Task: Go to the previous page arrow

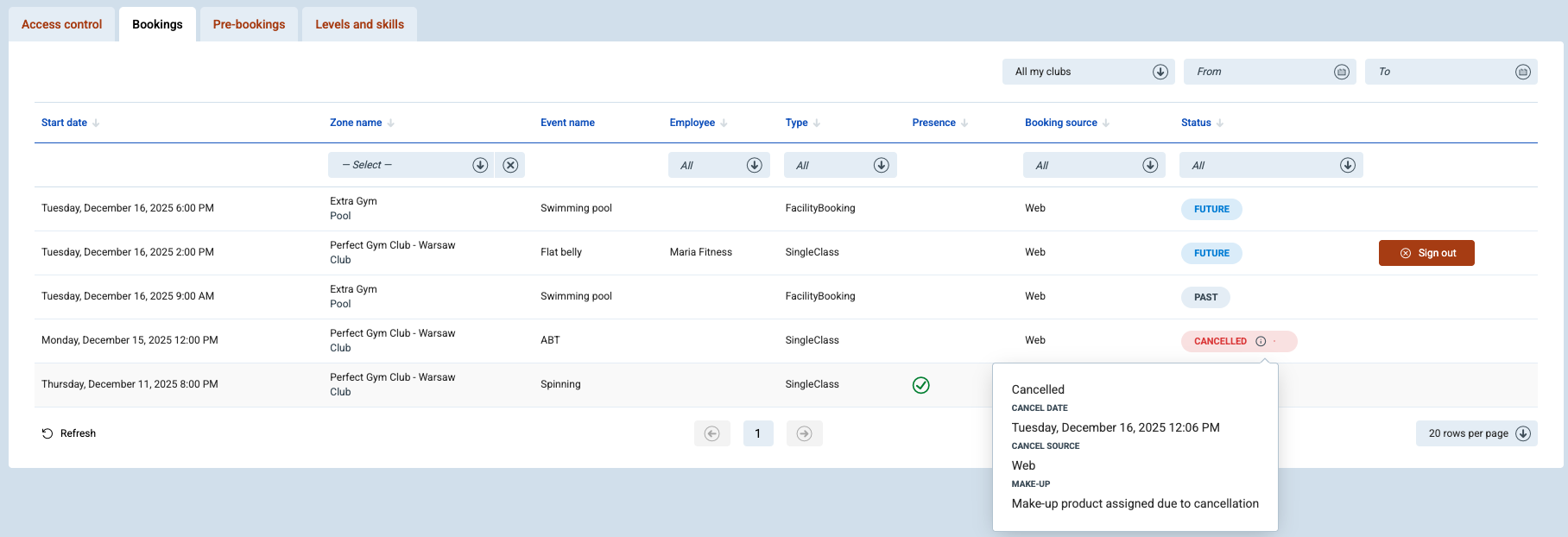Action: tap(712, 433)
